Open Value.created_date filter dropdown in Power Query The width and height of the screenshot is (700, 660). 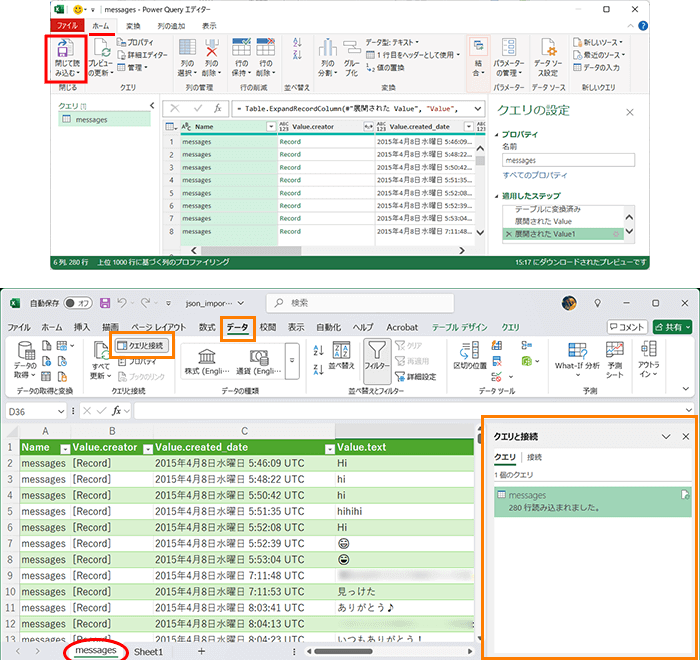(x=468, y=127)
